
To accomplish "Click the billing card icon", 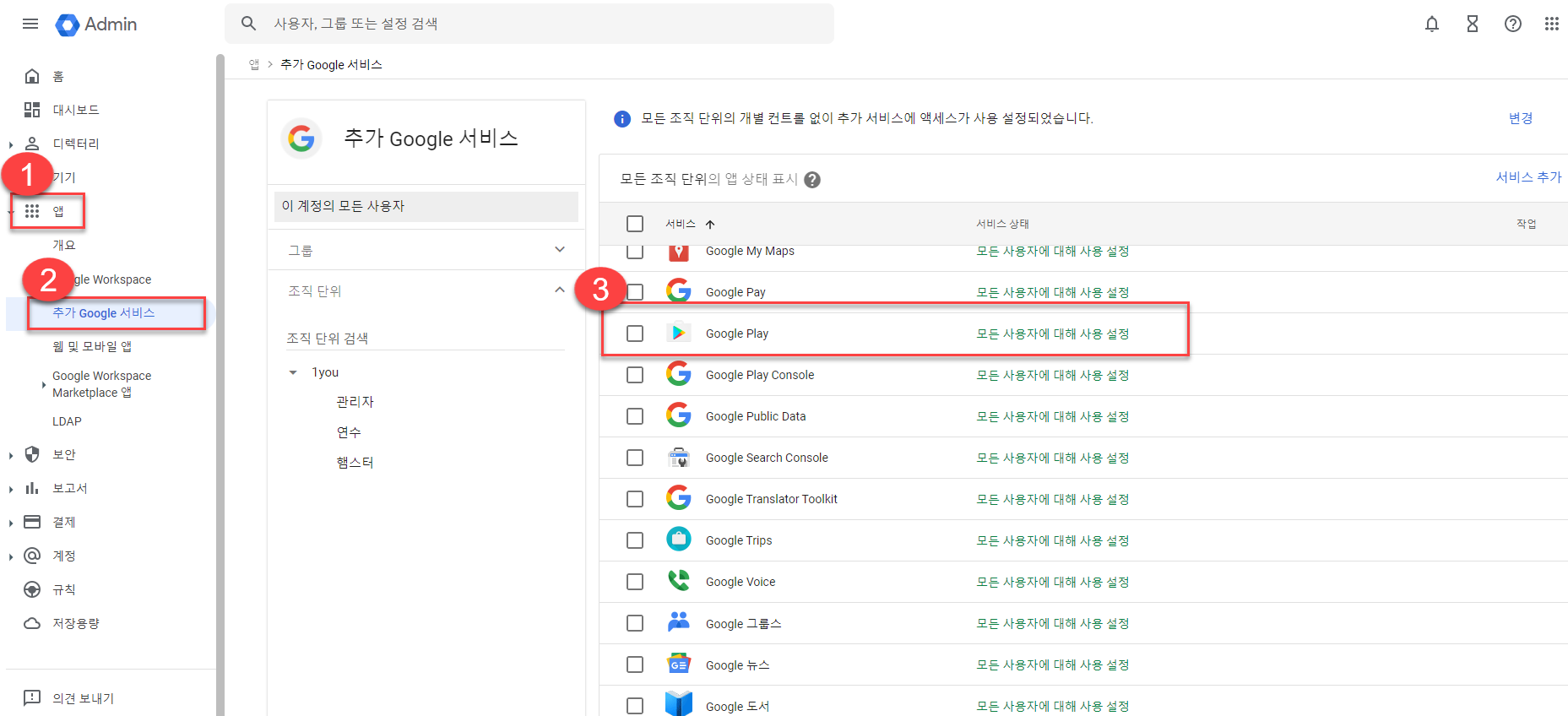I will pos(32,522).
